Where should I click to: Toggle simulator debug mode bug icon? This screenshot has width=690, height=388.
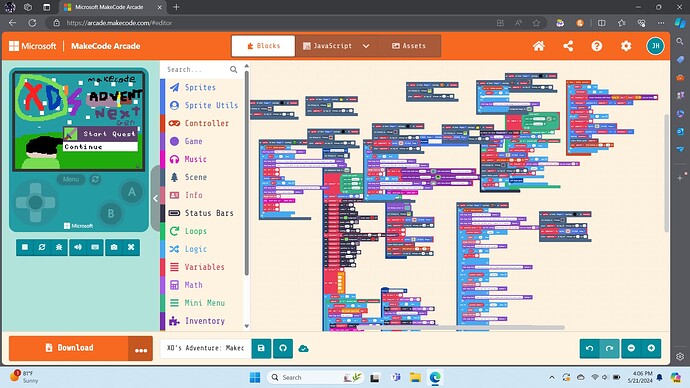click(x=59, y=247)
